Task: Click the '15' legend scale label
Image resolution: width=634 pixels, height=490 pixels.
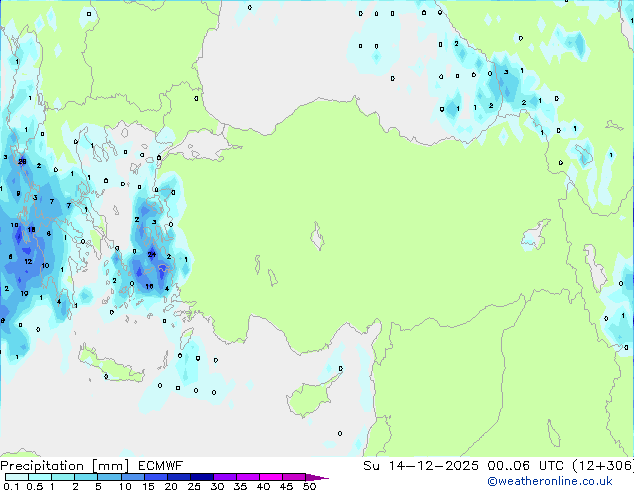Action: [148, 486]
